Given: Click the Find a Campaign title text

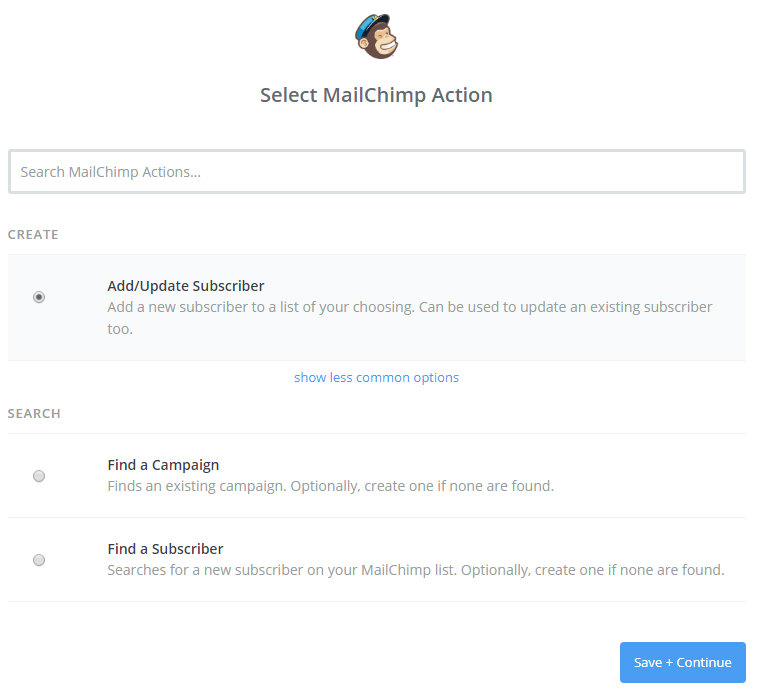Looking at the screenshot, I should [163, 465].
